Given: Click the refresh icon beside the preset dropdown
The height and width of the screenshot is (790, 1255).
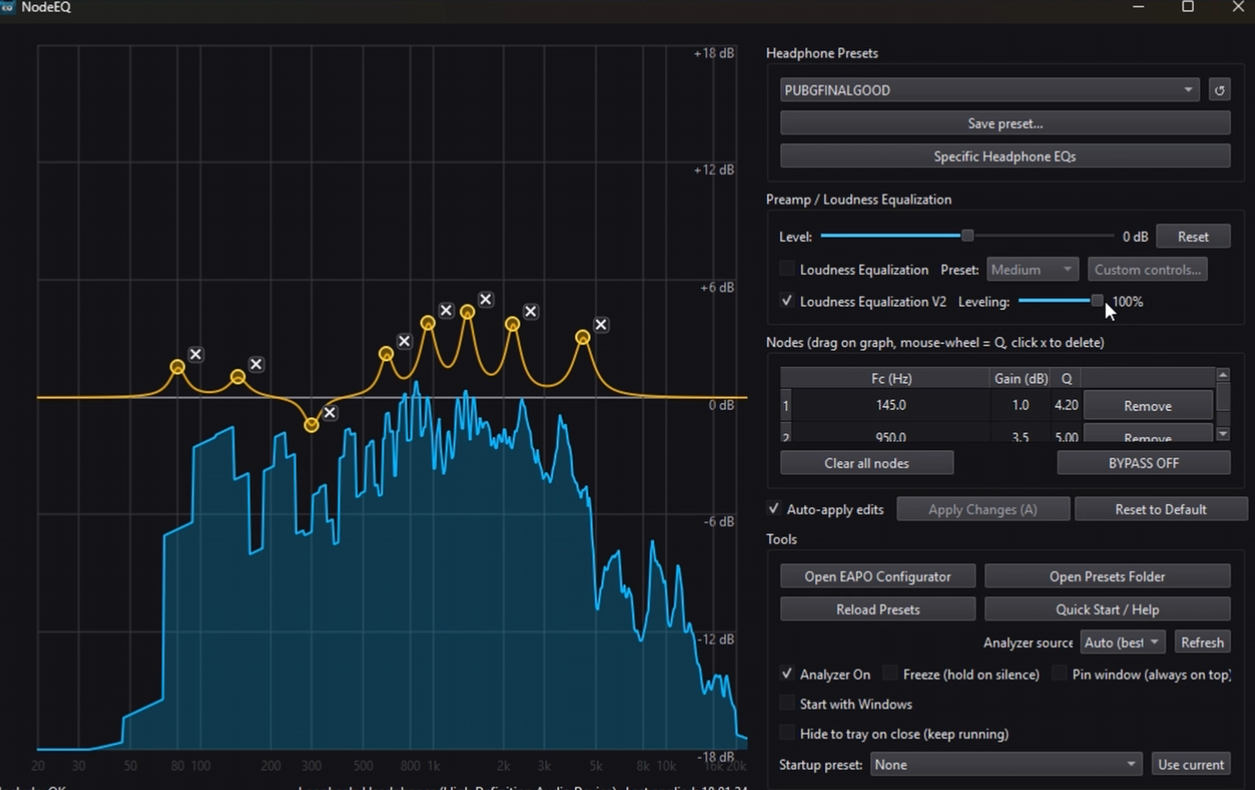Looking at the screenshot, I should (x=1219, y=90).
